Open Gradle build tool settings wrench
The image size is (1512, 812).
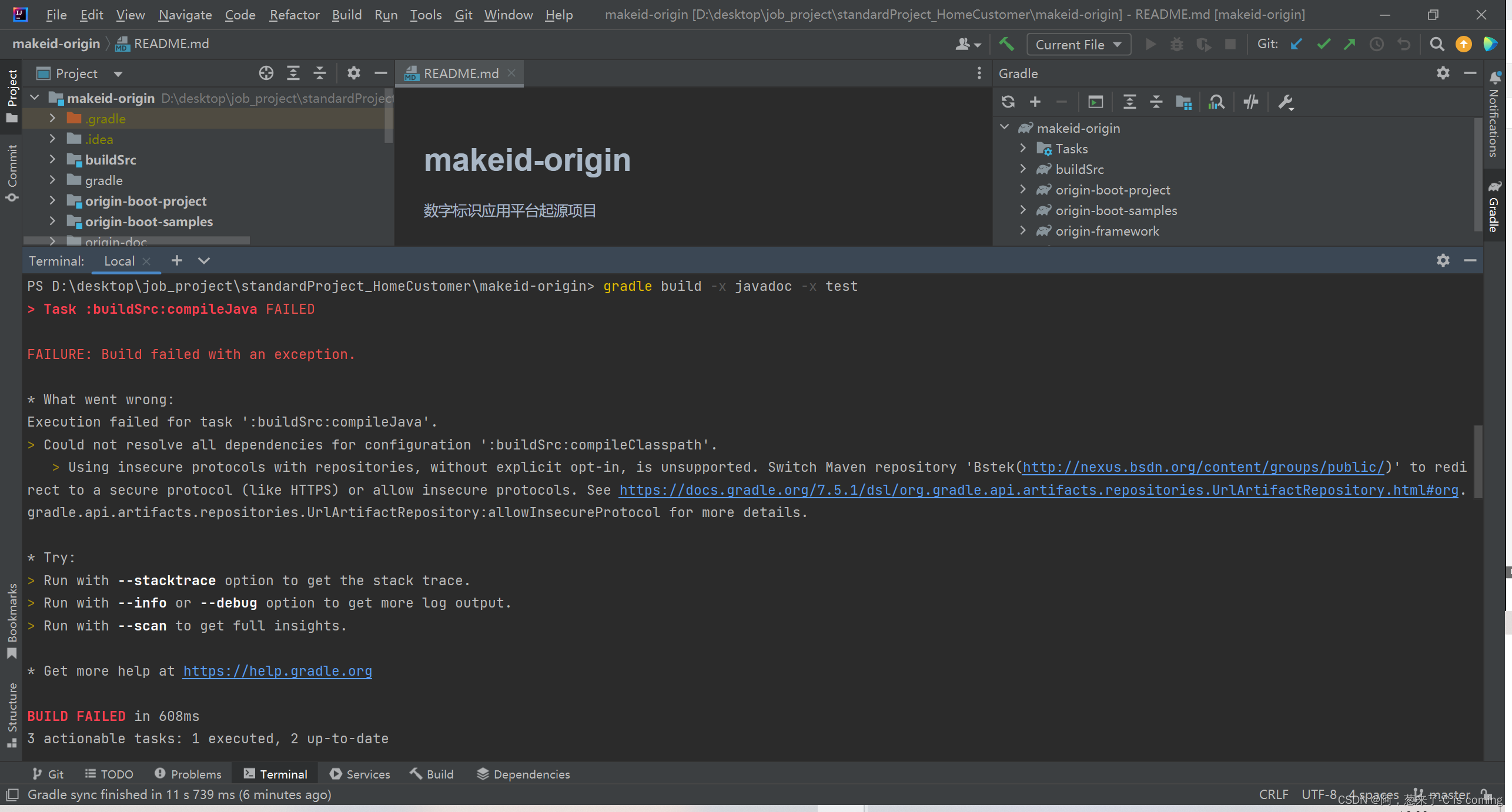pyautogui.click(x=1286, y=102)
